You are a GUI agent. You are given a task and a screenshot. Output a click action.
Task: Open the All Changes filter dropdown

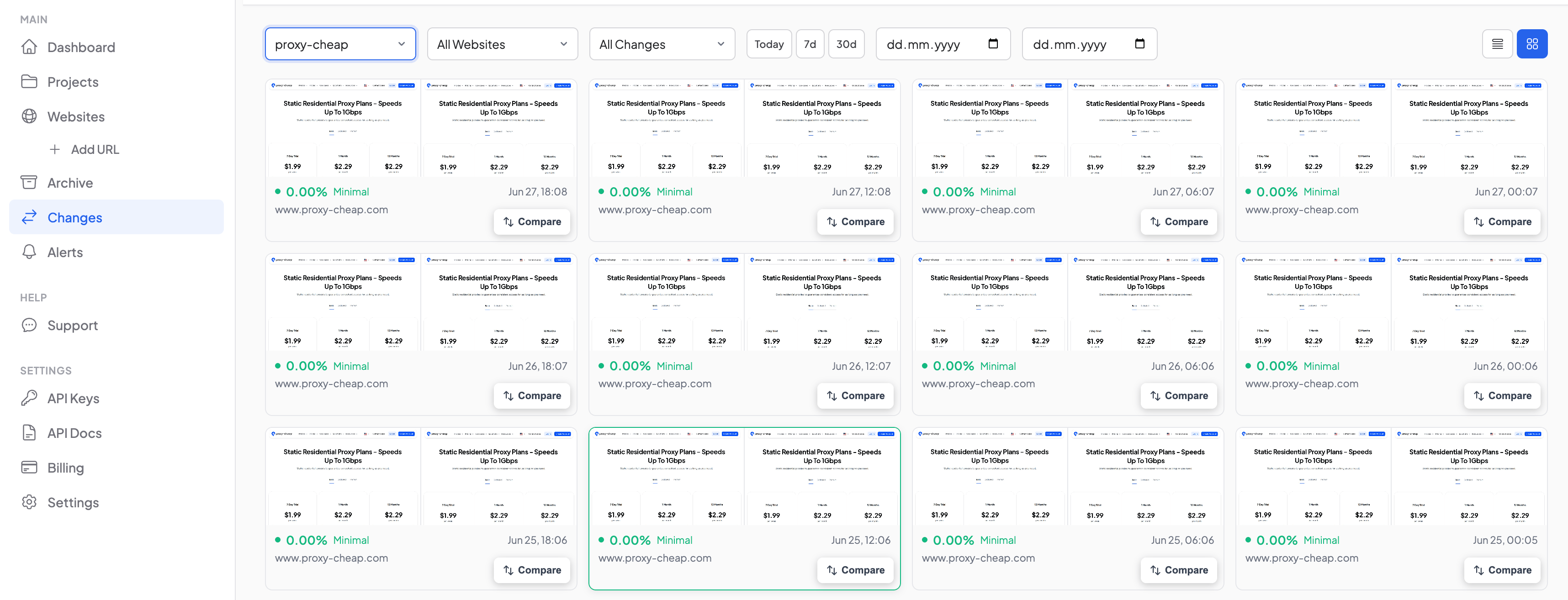coord(662,44)
